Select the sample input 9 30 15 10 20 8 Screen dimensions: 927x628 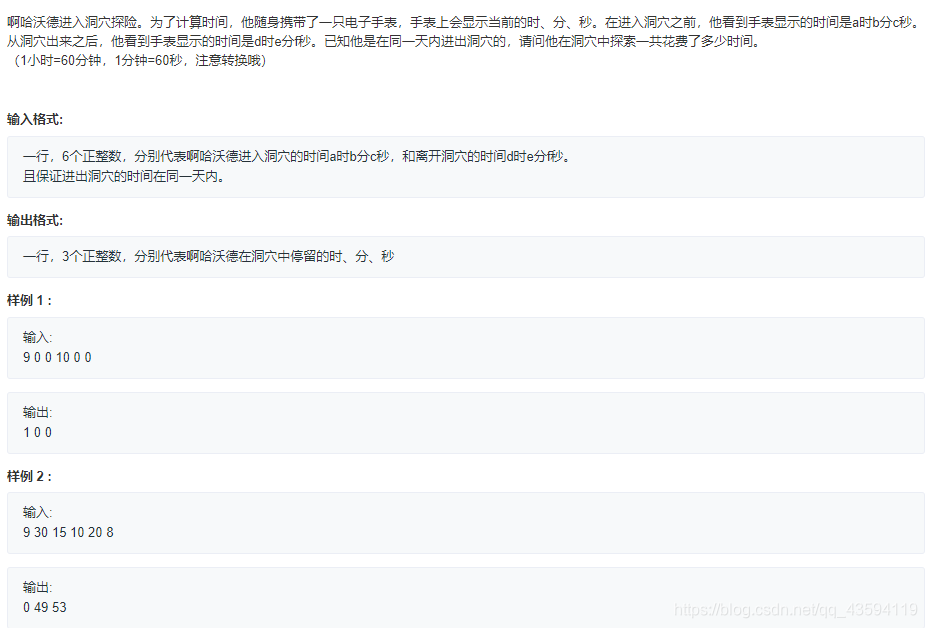coord(65,533)
